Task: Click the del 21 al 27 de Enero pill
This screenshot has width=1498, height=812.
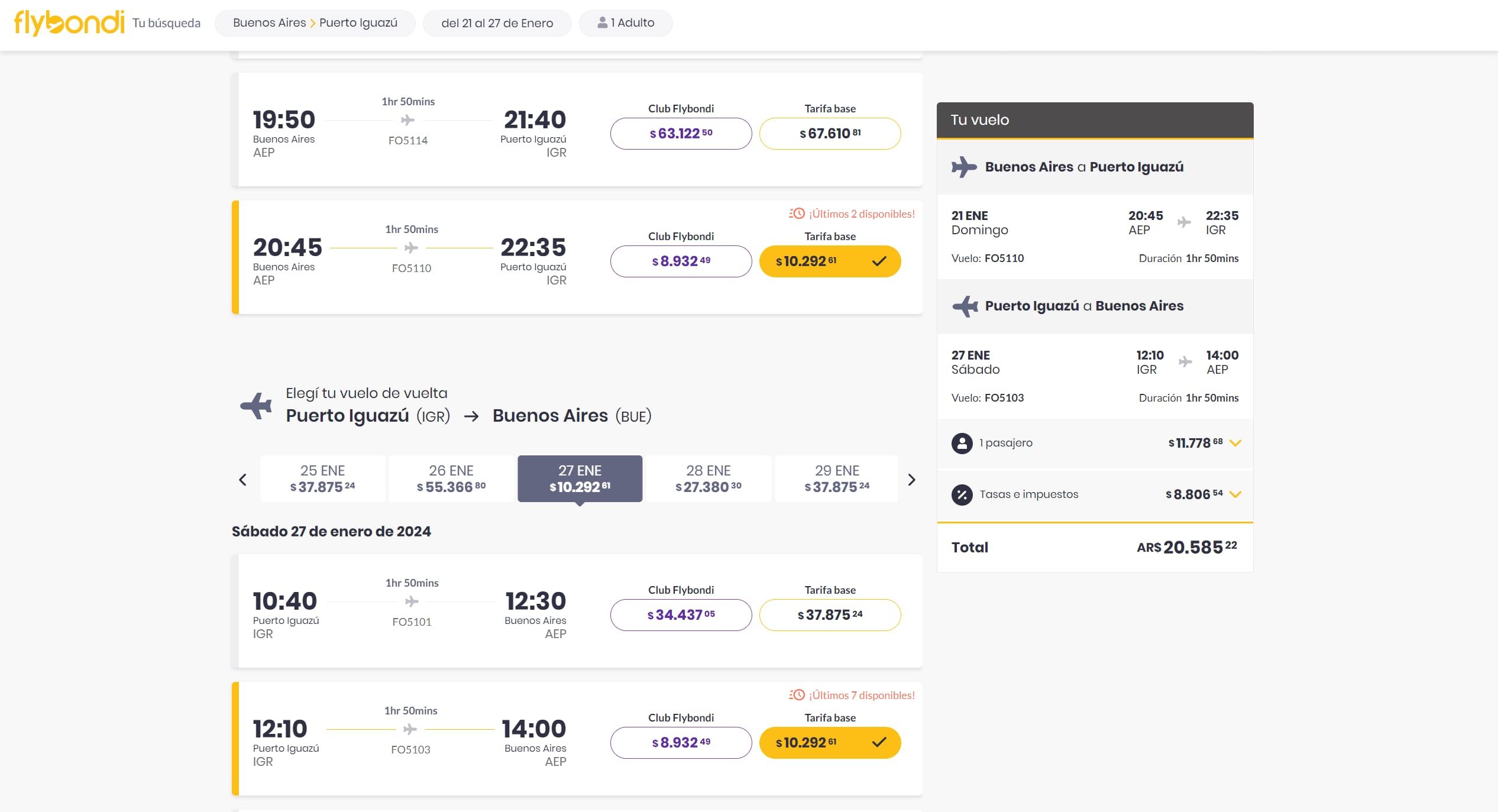Action: click(x=497, y=23)
